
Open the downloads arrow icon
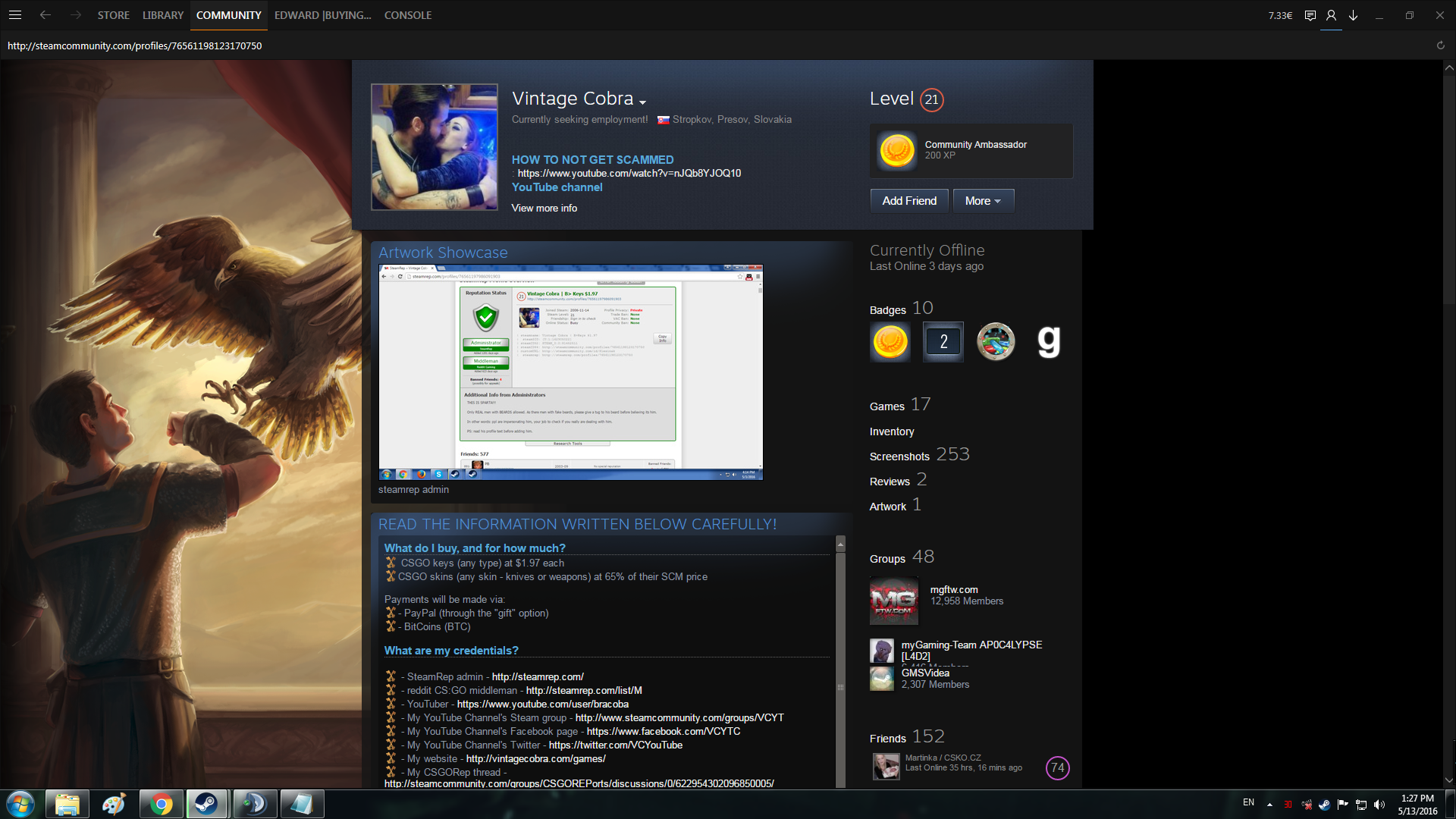[1353, 15]
